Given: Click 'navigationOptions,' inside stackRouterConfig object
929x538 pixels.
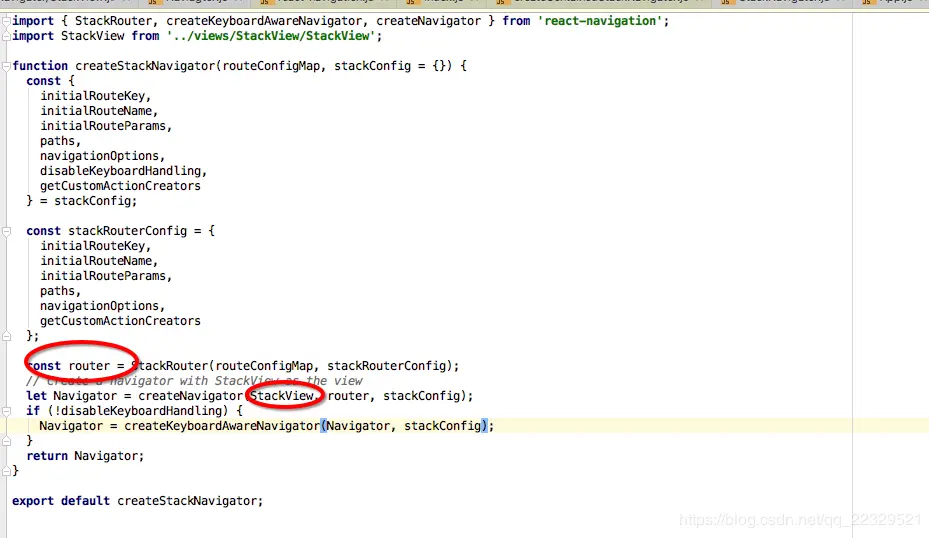Looking at the screenshot, I should (x=102, y=306).
